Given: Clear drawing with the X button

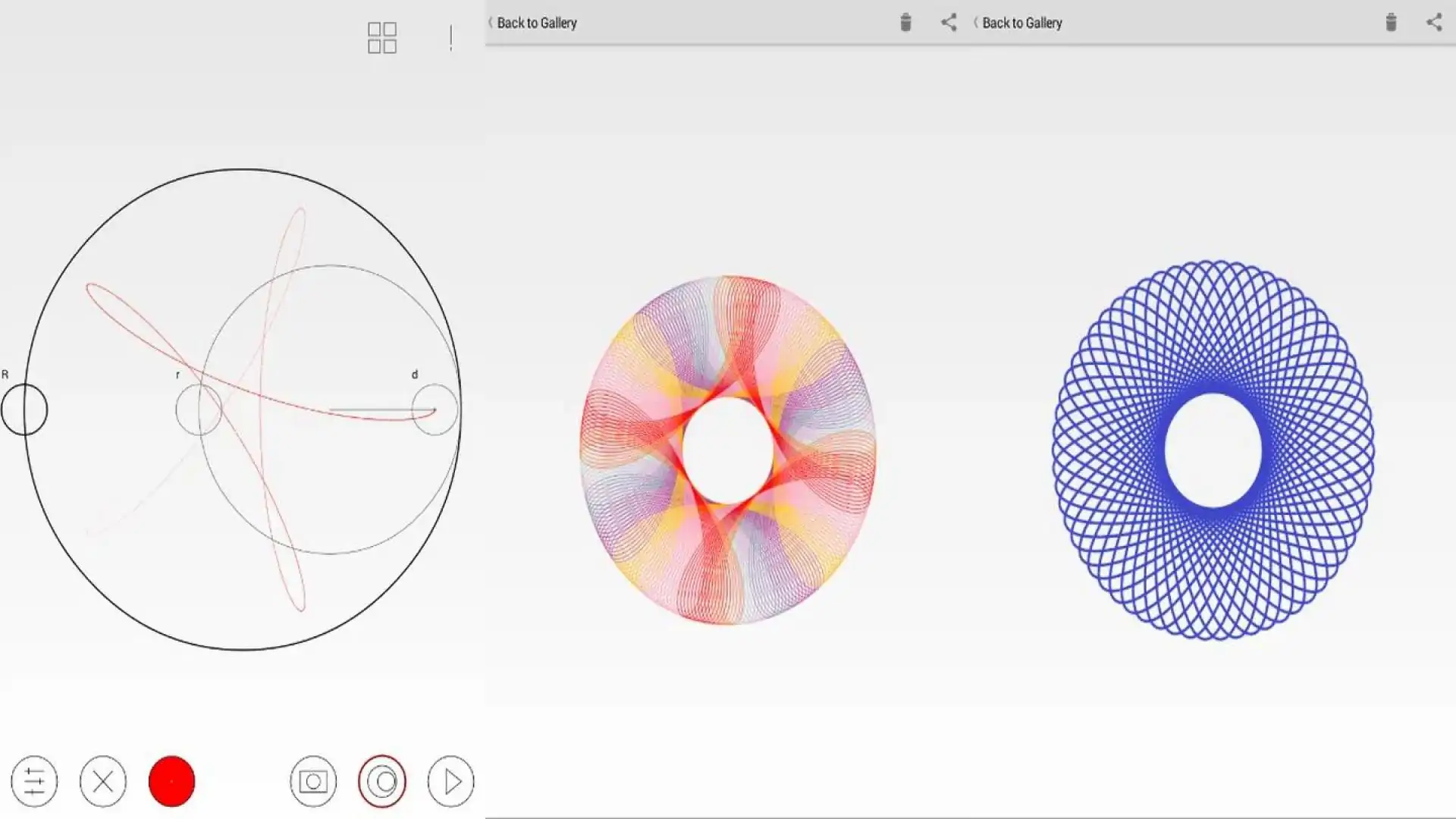Looking at the screenshot, I should tap(103, 781).
